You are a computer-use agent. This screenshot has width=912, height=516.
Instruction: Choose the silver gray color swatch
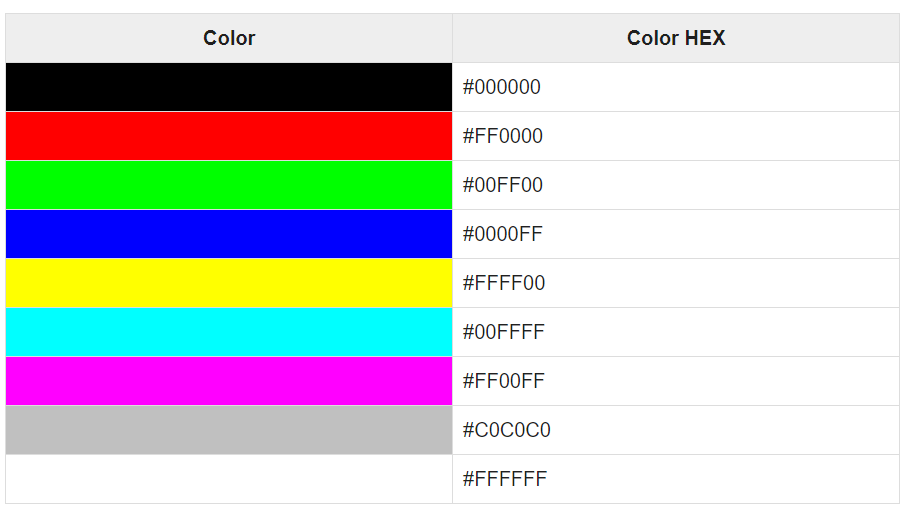click(229, 430)
